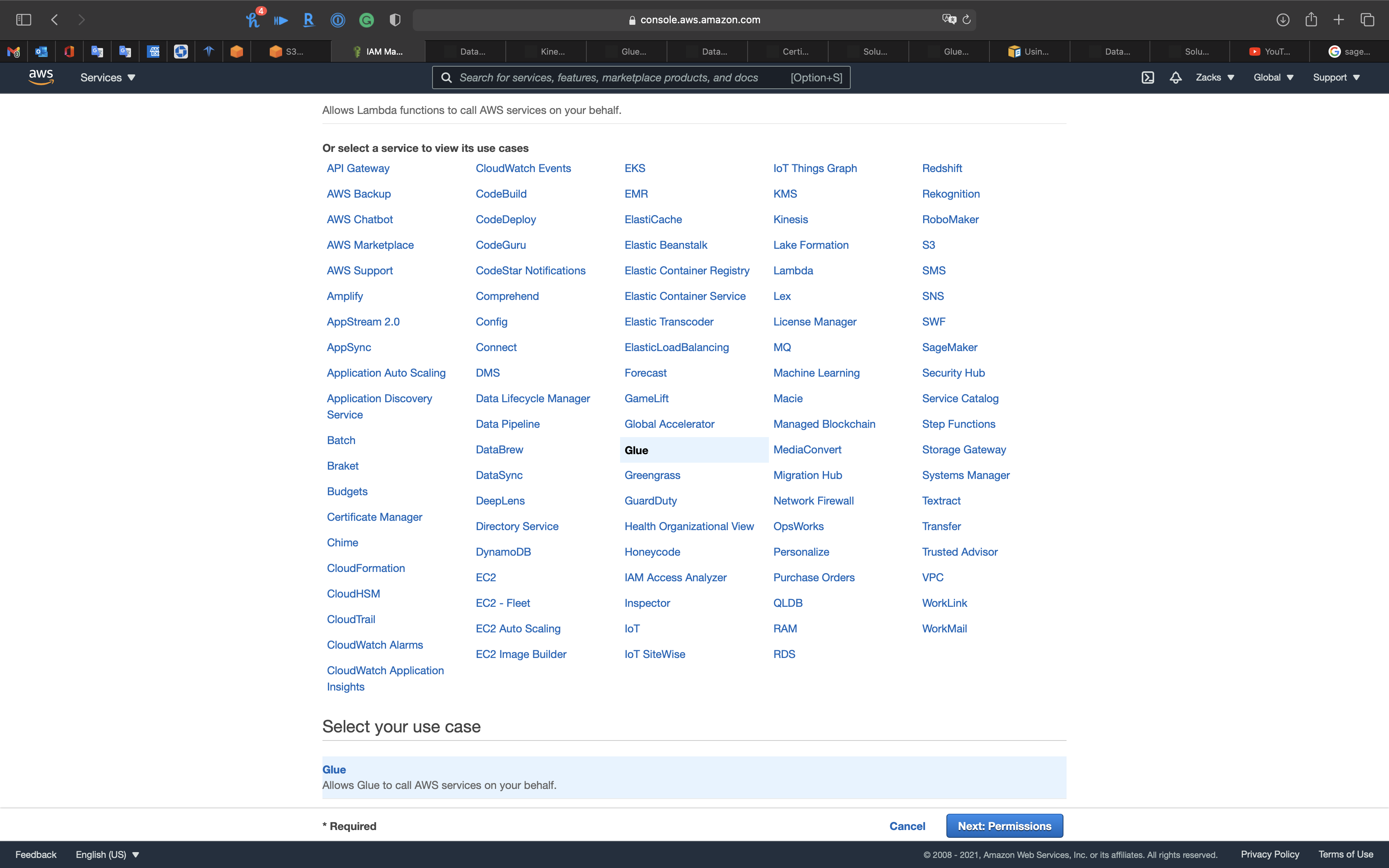
Task: Select the Lambda service link
Action: point(793,270)
